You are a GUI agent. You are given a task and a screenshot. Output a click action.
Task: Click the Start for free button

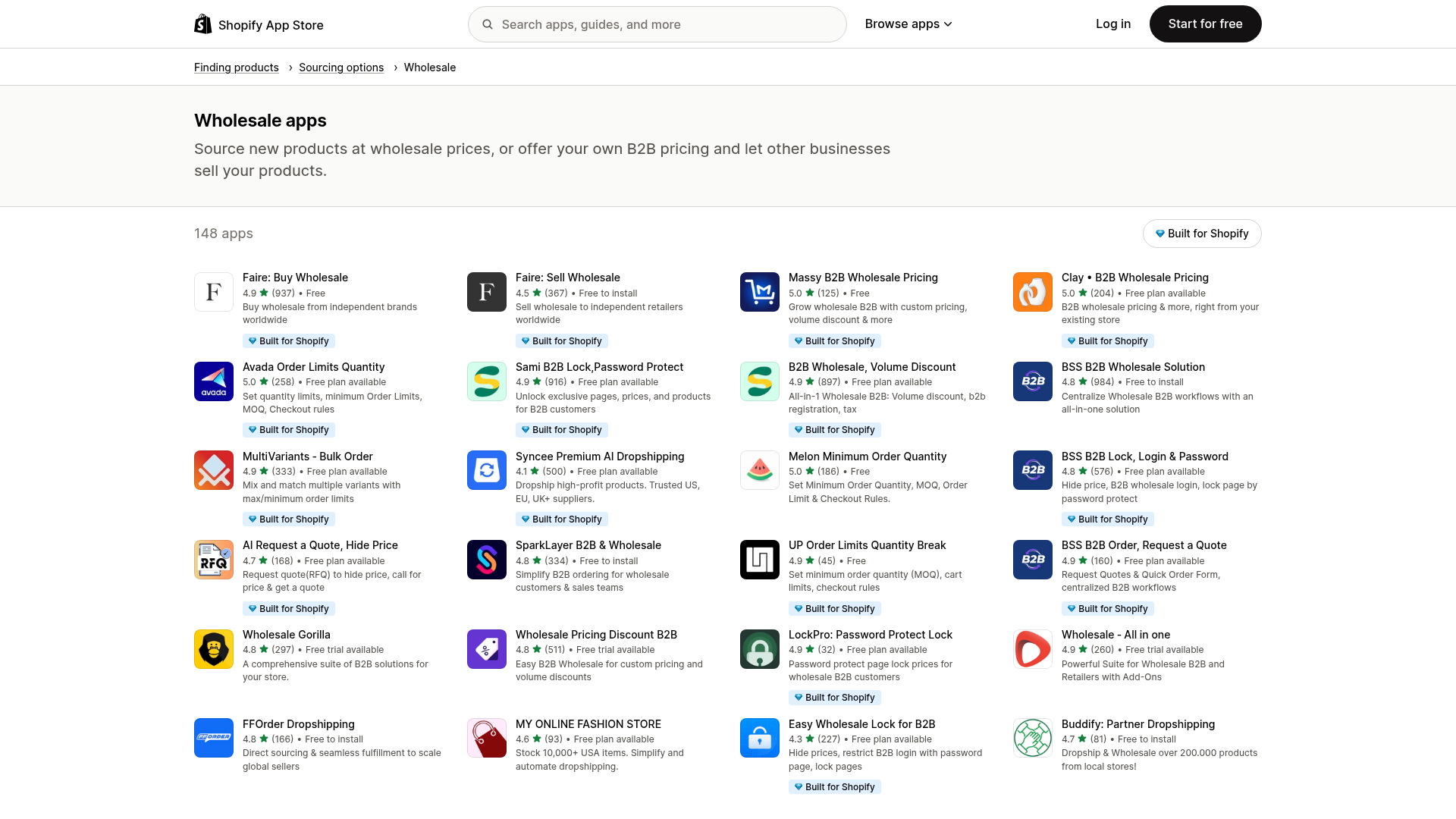[1205, 24]
